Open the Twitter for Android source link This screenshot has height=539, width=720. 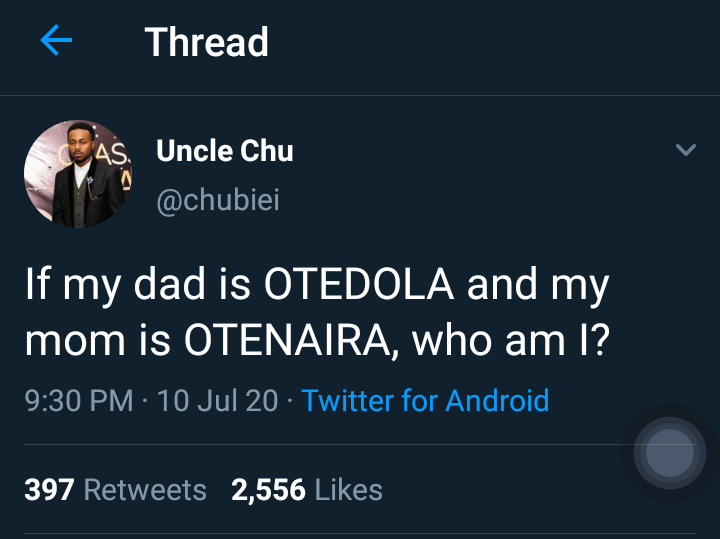coord(425,400)
